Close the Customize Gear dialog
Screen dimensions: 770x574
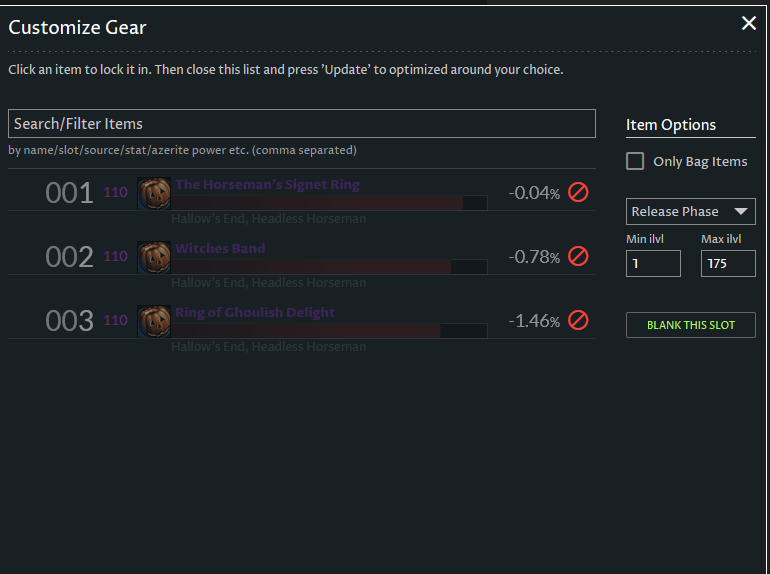point(748,23)
